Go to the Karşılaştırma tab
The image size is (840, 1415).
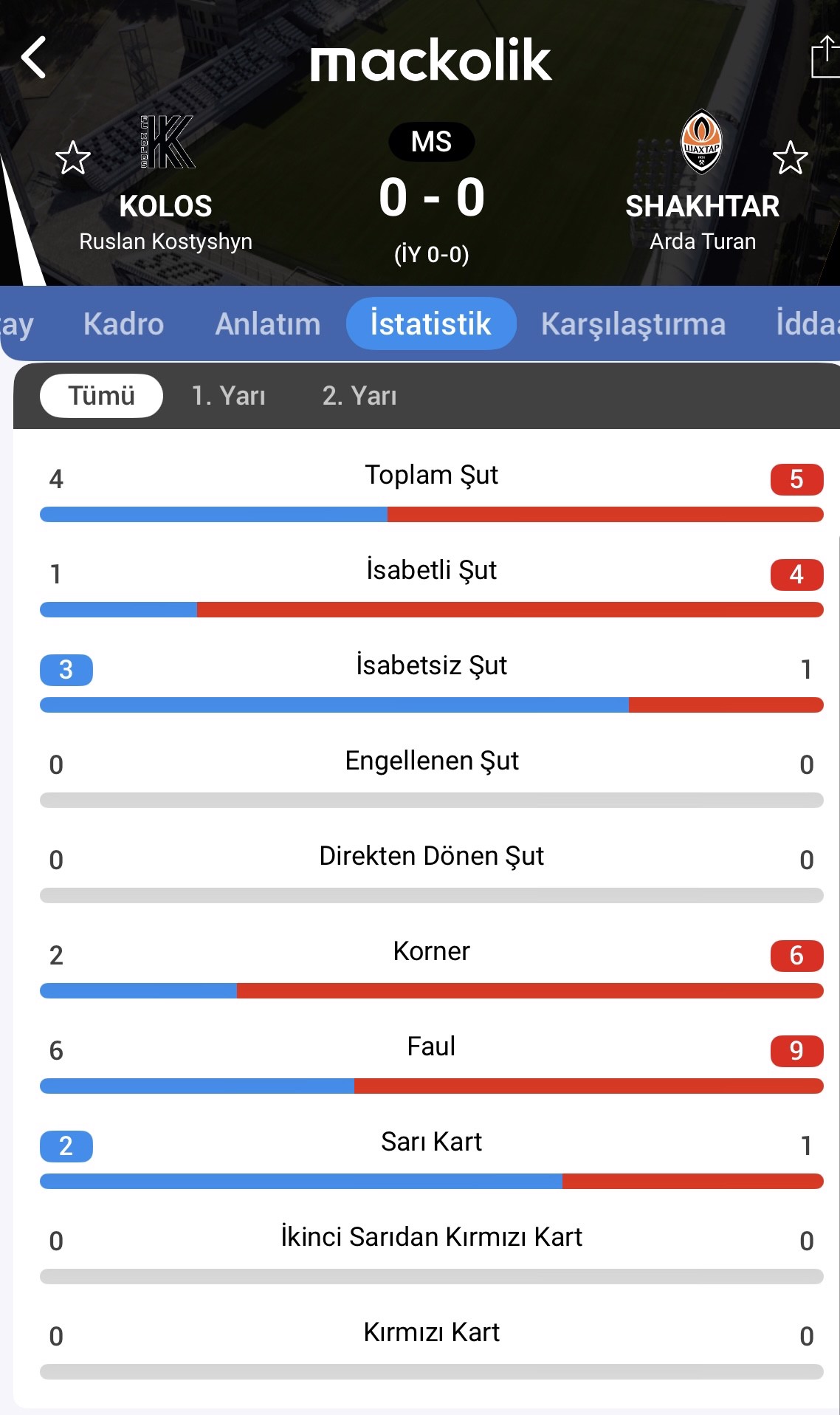[x=633, y=324]
